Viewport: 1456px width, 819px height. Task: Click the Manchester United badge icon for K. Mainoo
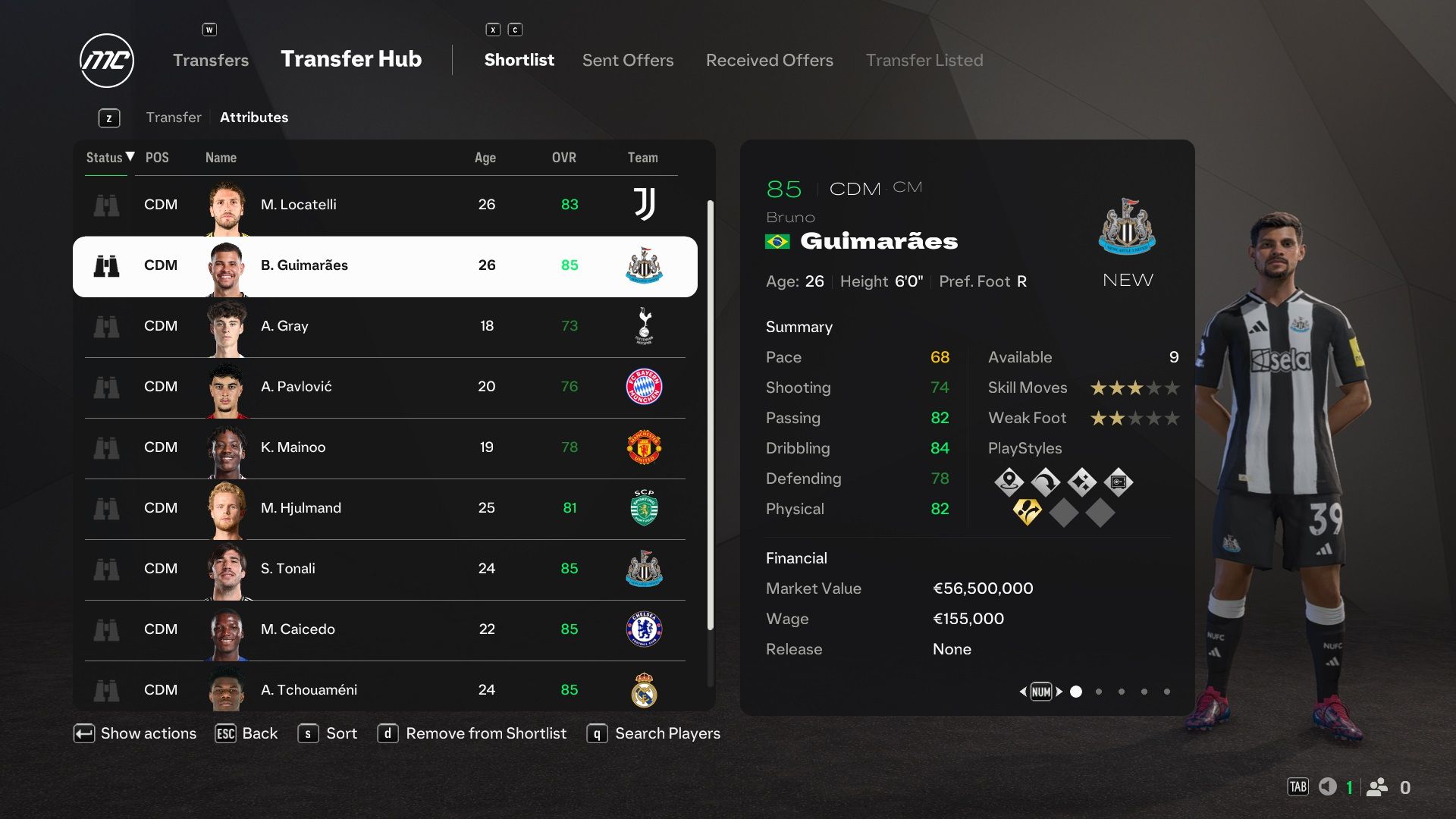click(x=642, y=446)
